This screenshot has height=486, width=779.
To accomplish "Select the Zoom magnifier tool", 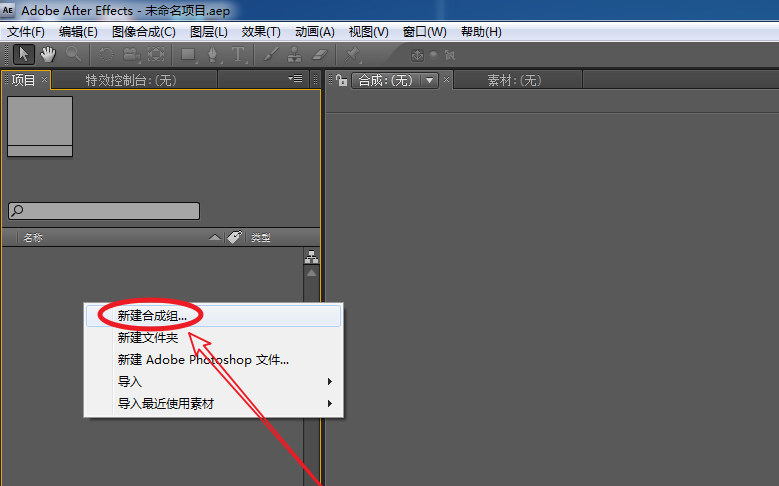I will [74, 54].
